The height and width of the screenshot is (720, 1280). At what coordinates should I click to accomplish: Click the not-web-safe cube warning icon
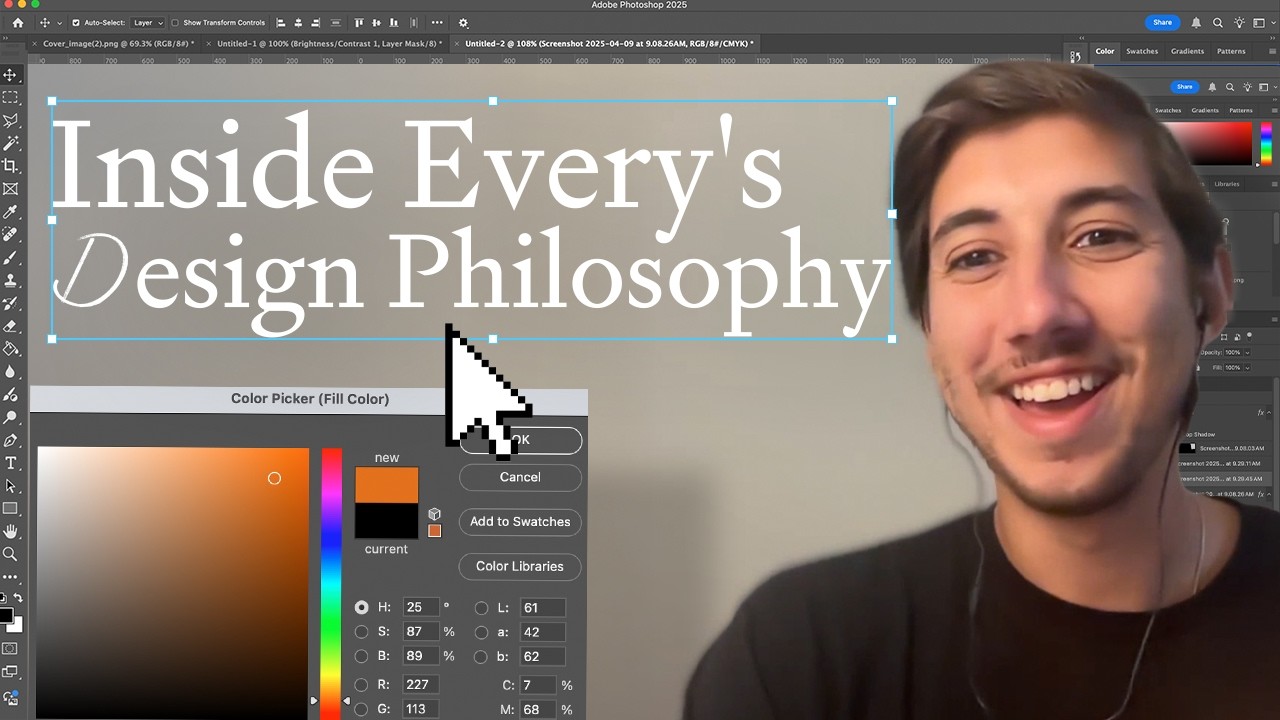pos(434,514)
